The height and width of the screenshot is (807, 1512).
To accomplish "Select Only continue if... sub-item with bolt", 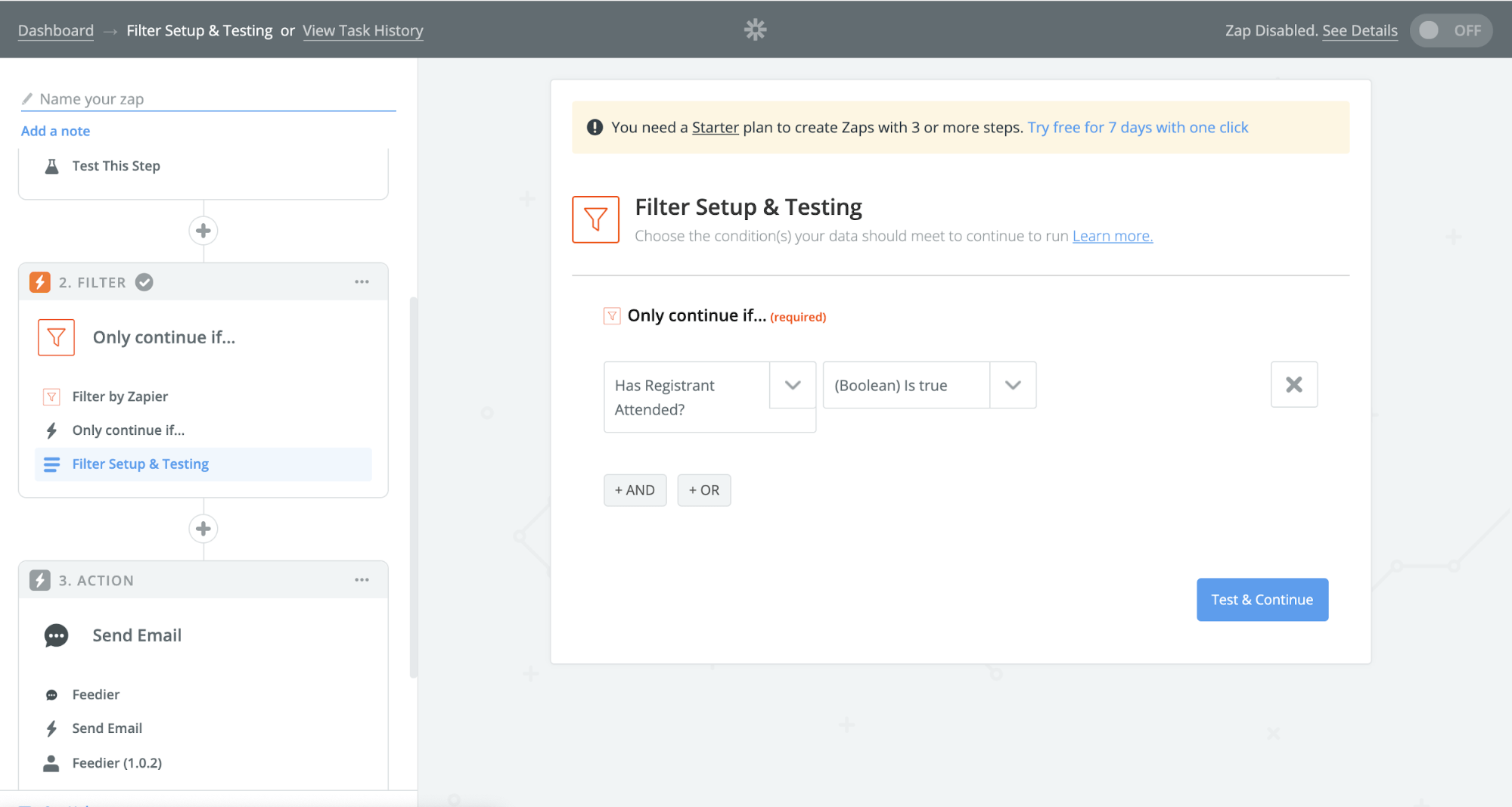I will point(203,430).
